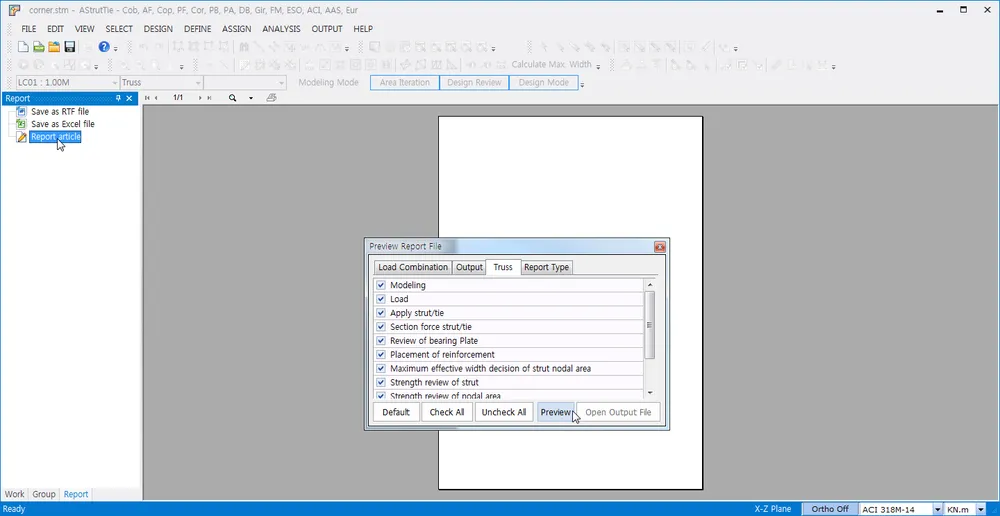Toggle Review of bearing Plate checkbox
The height and width of the screenshot is (516, 1000).
tap(381, 341)
